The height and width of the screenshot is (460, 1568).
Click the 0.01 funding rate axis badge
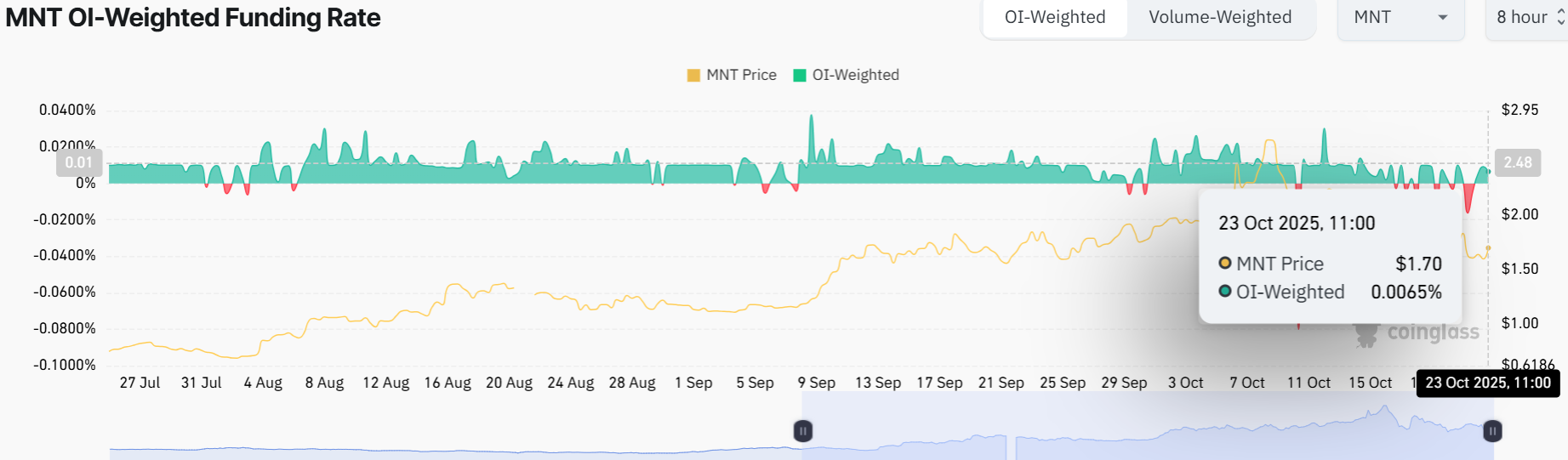point(79,162)
